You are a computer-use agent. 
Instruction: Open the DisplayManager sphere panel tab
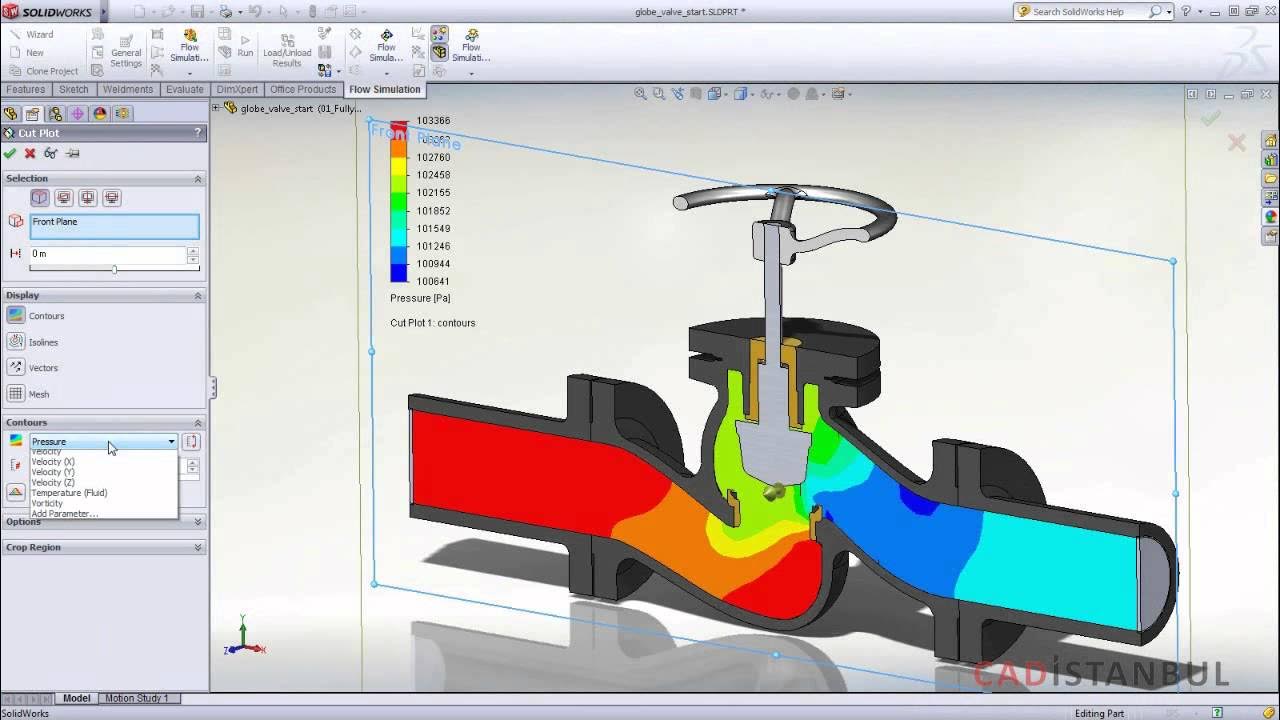pyautogui.click(x=100, y=114)
